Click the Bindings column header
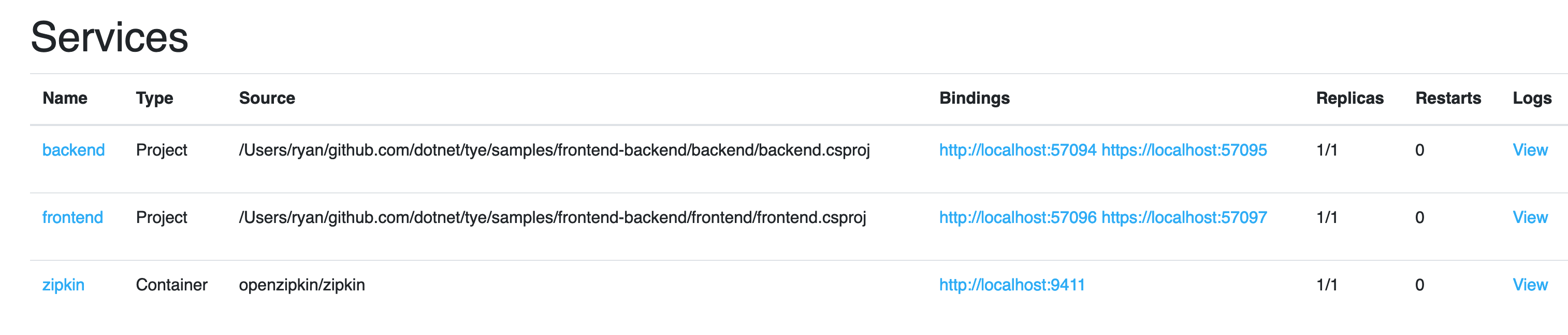 click(974, 99)
